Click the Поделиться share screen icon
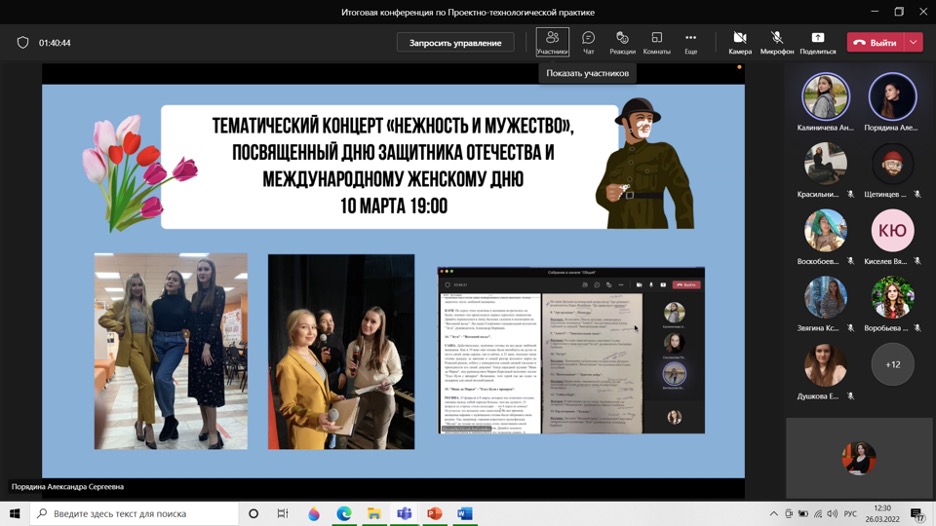936x526 pixels. pos(817,42)
